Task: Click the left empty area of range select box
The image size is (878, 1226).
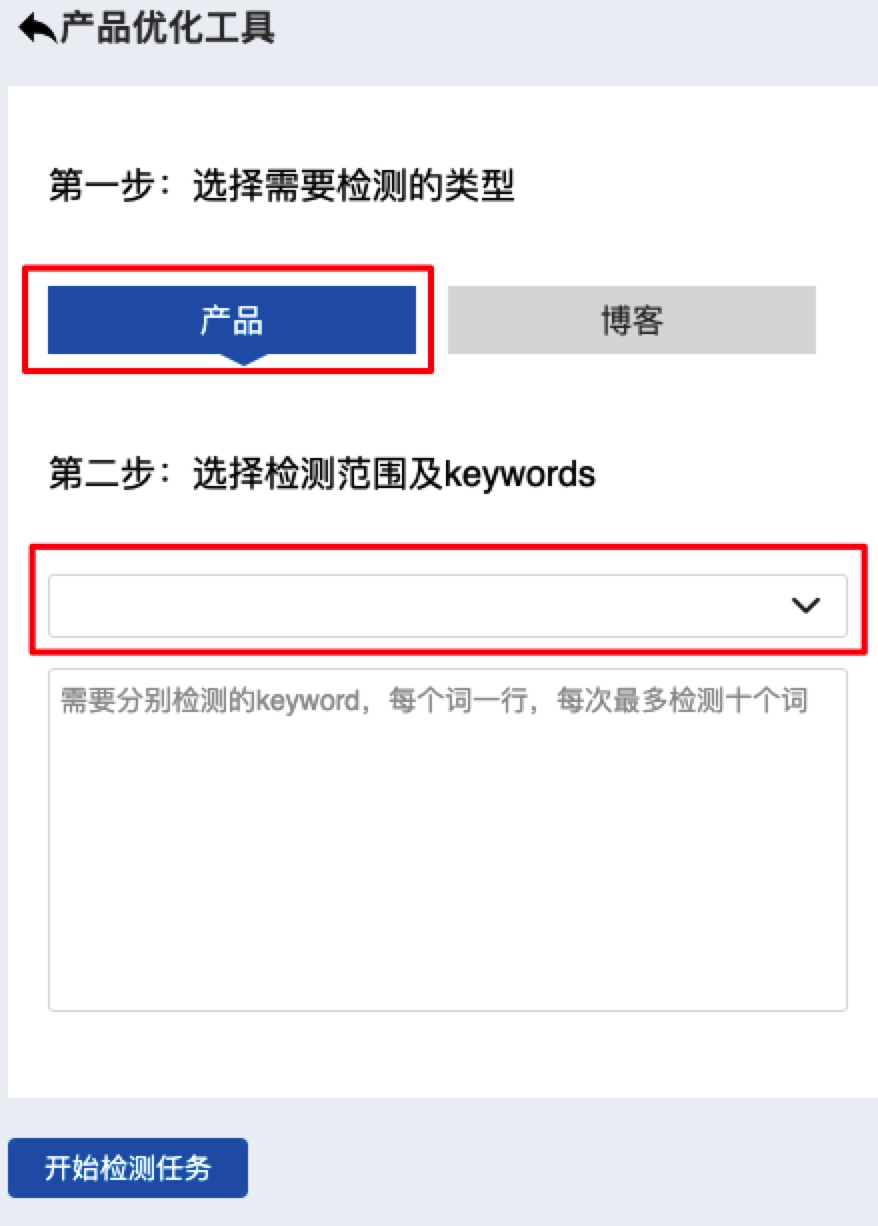Action: pos(250,605)
